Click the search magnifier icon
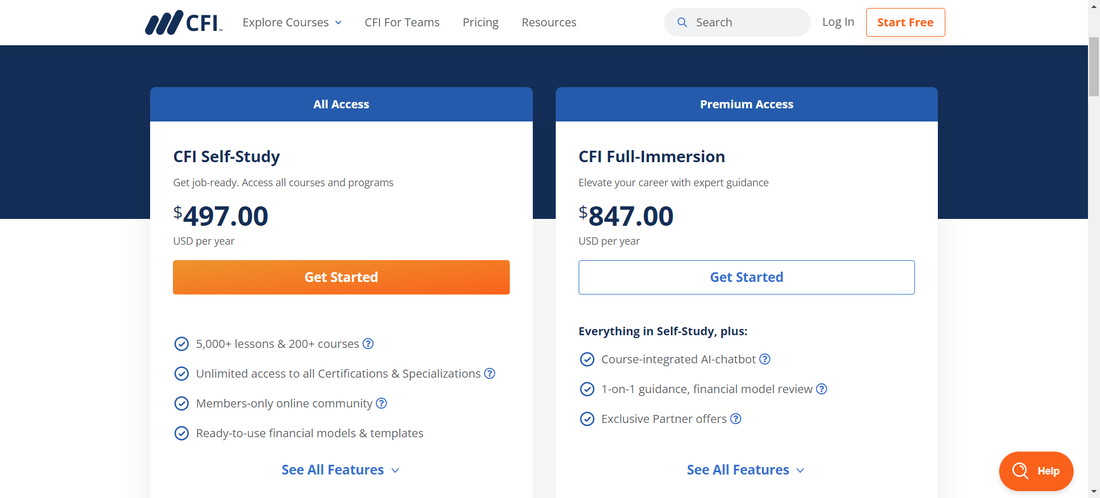Image resolution: width=1100 pixels, height=498 pixels. pos(682,22)
